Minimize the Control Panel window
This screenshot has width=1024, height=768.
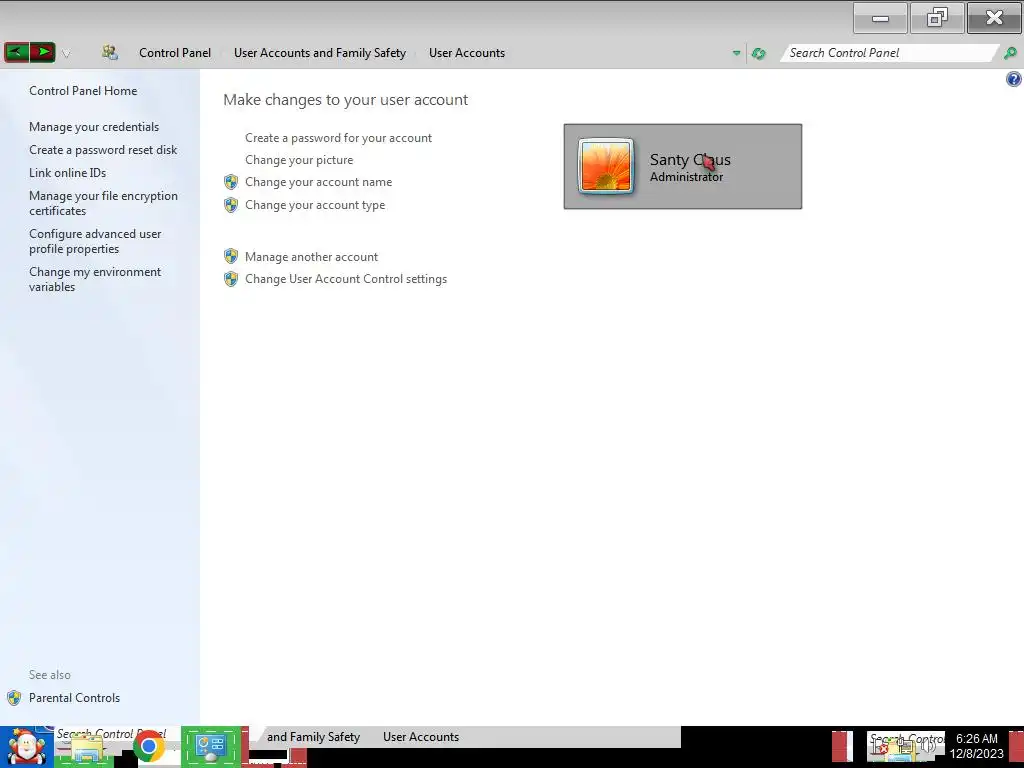pyautogui.click(x=880, y=18)
